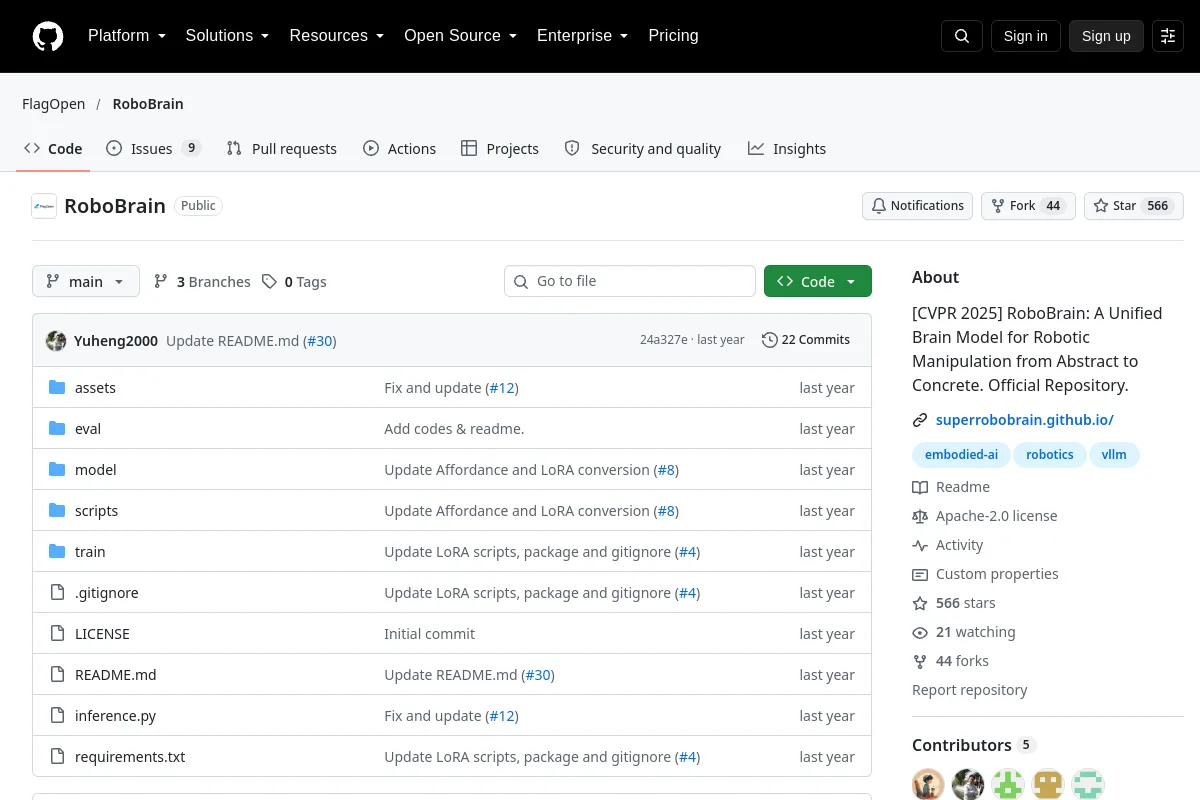Viewport: 1200px width, 800px height.
Task: Select the embodied-ai topic tag
Action: [961, 455]
